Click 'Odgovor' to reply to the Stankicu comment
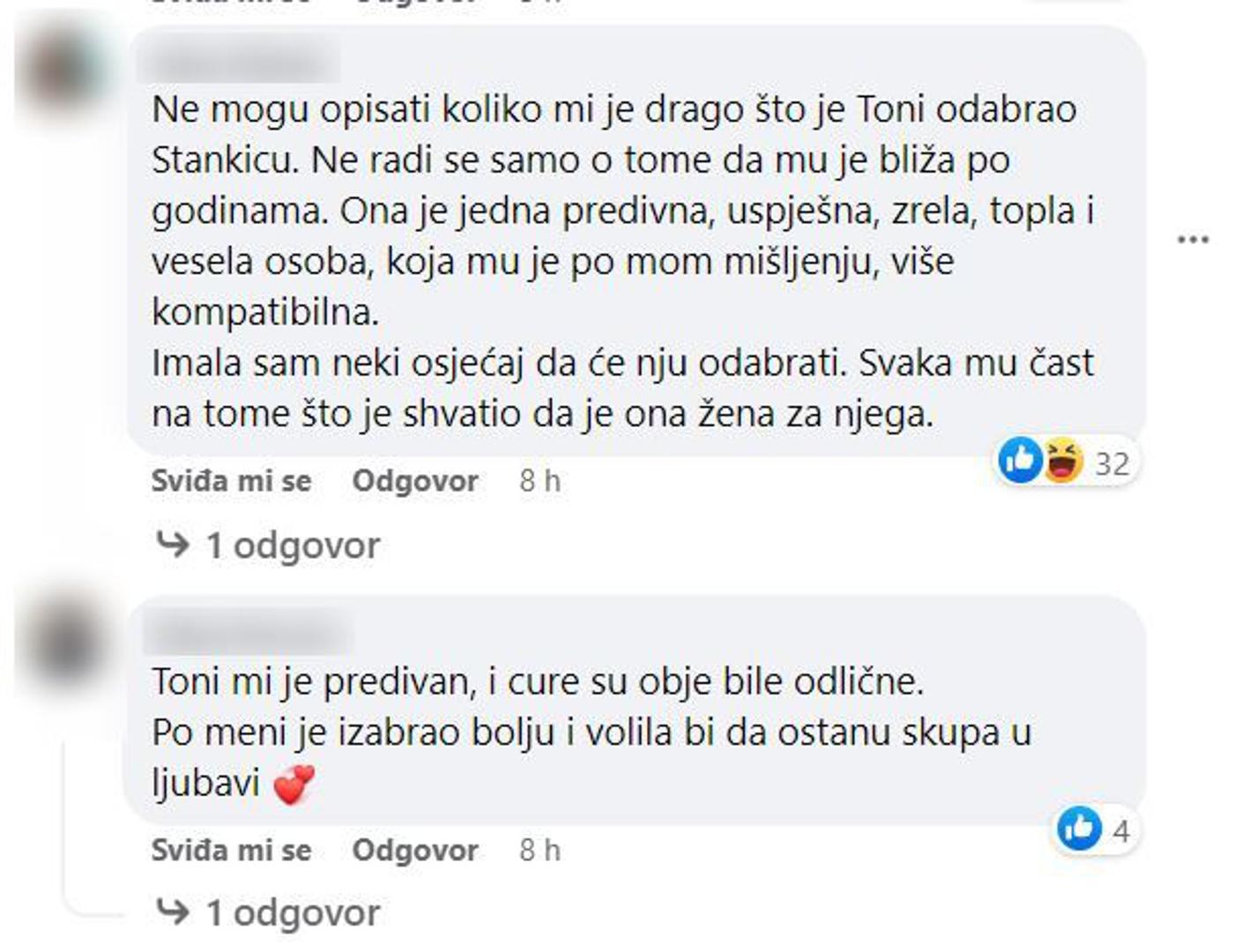Viewport: 1234px width, 952px height. 415,481
